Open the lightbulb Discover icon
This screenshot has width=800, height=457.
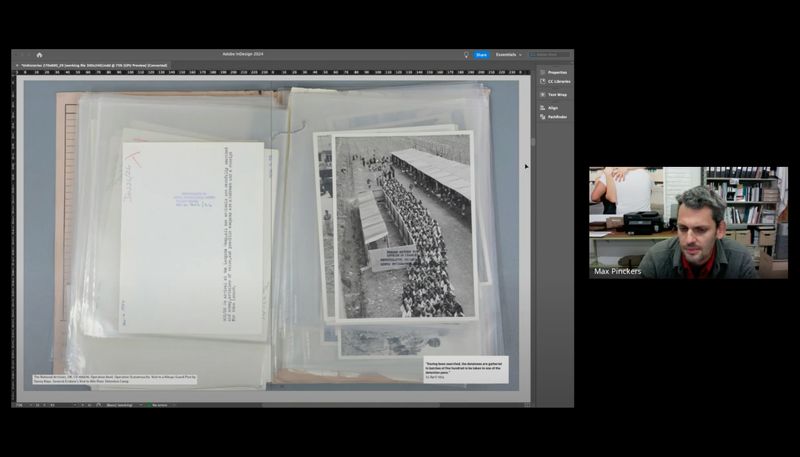click(466, 55)
